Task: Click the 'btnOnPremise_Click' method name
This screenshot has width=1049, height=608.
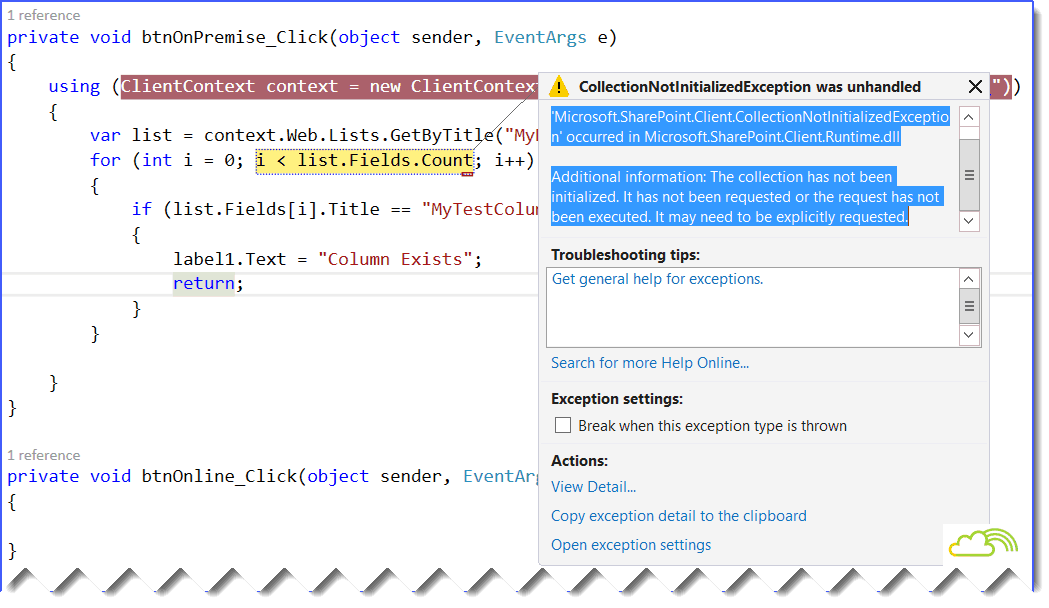Action: click(235, 37)
